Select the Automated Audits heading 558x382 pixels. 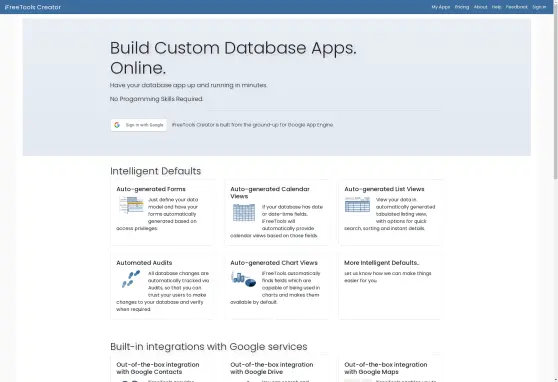pos(144,263)
